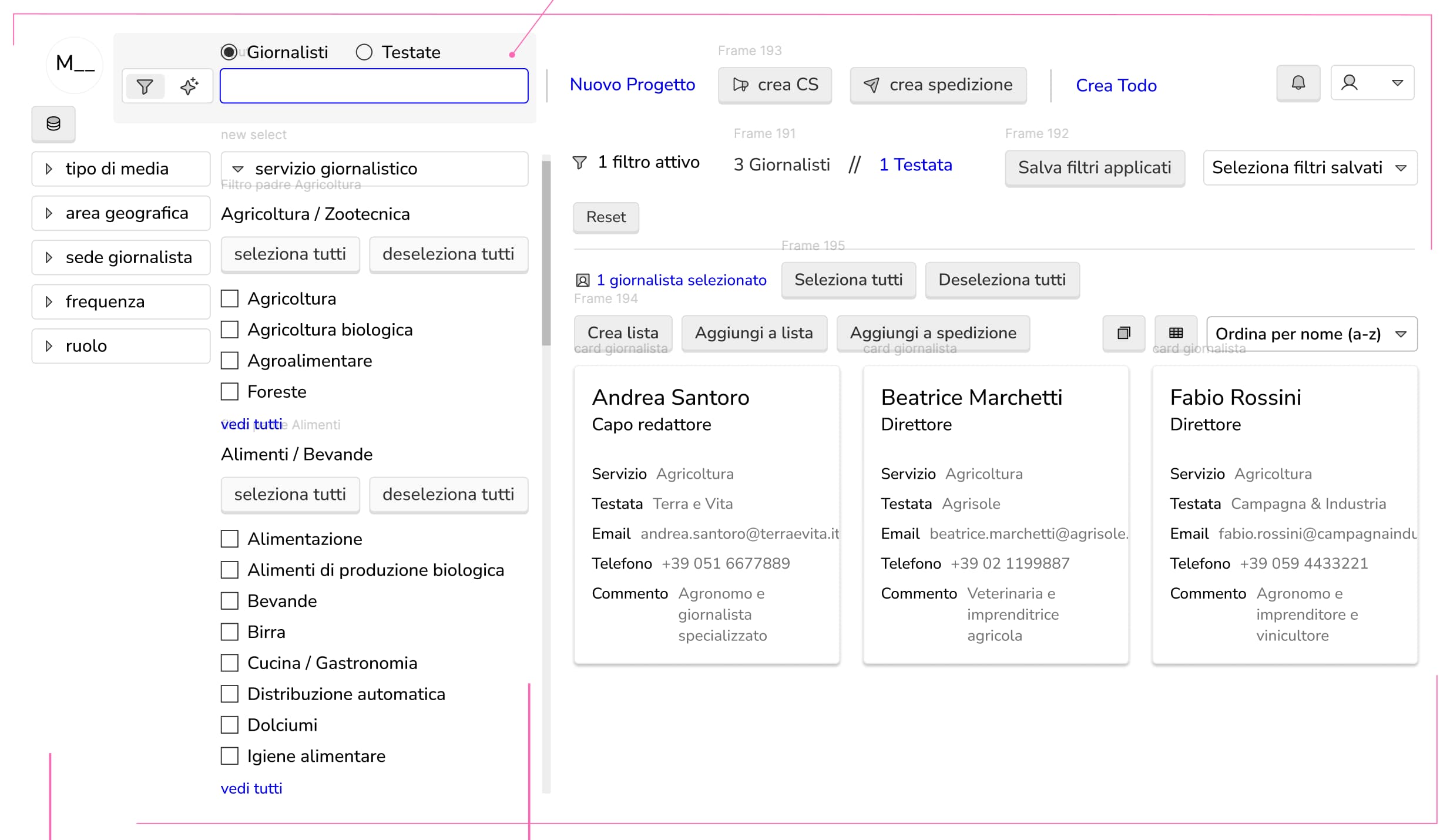Check the Agricoltura checkbox
The image size is (1450, 840).
230,298
